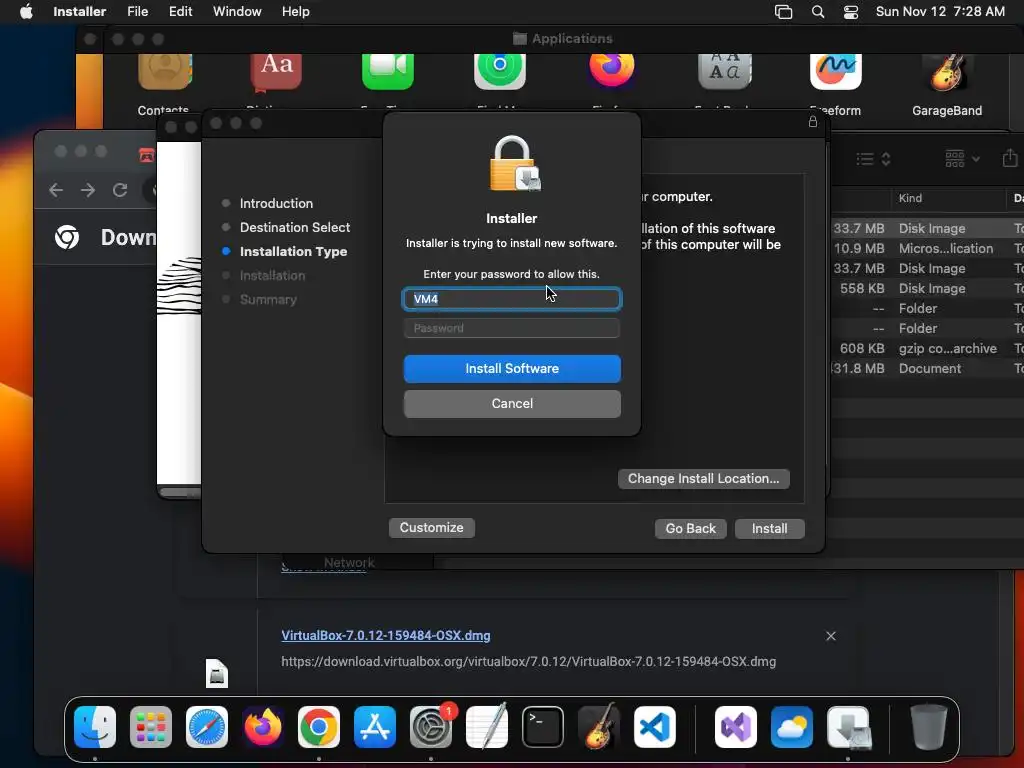Open Finder list view sort dropdown
Image resolution: width=1024 pixels, height=768 pixels.
tap(873, 159)
